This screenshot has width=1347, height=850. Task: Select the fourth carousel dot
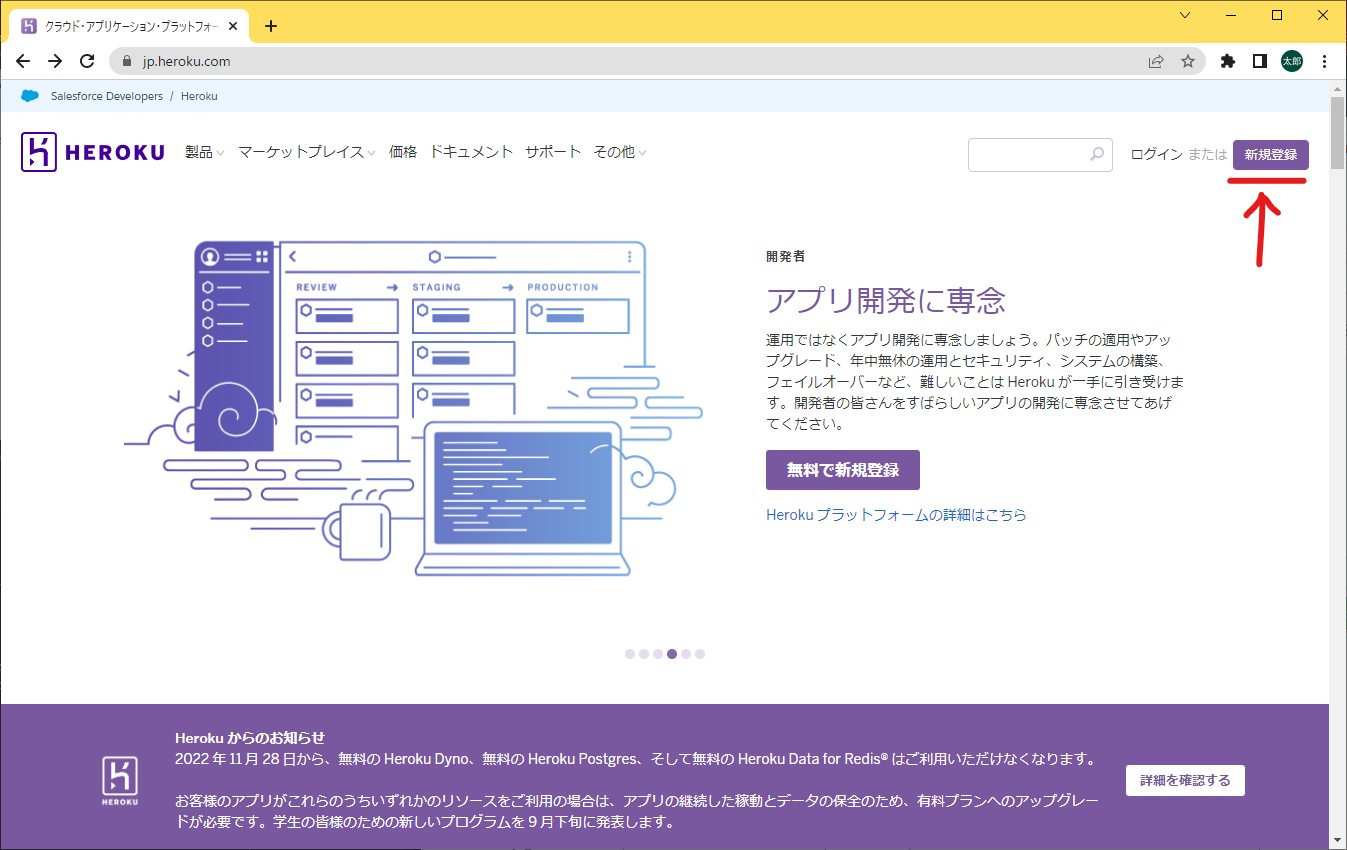pyautogui.click(x=672, y=654)
